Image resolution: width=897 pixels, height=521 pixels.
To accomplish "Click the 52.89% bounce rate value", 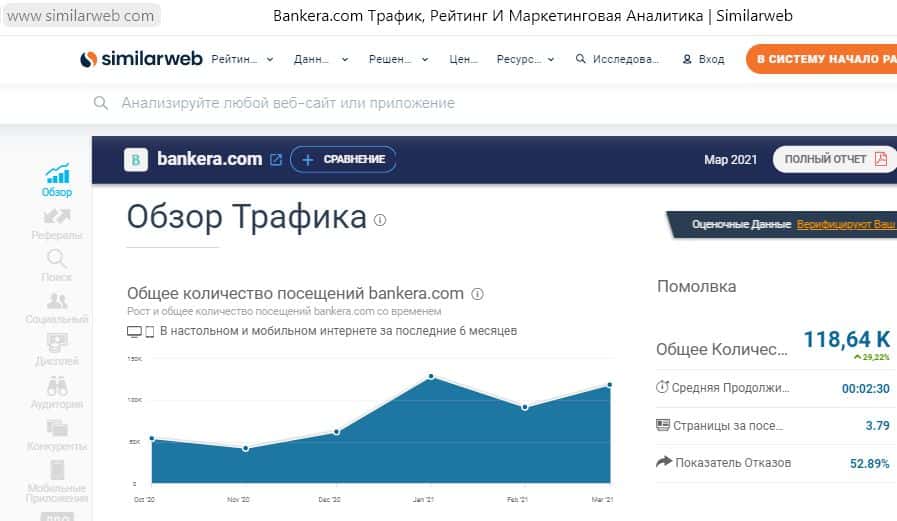I will pos(870,463).
